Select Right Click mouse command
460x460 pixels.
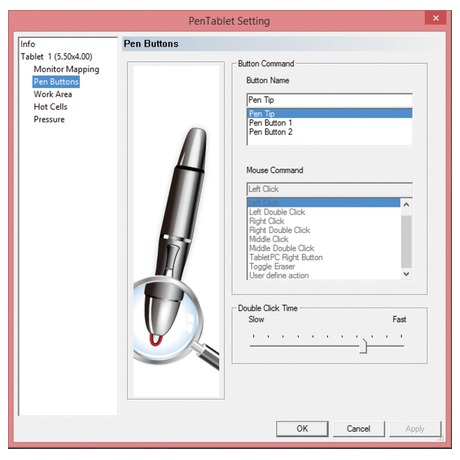[x=324, y=221]
